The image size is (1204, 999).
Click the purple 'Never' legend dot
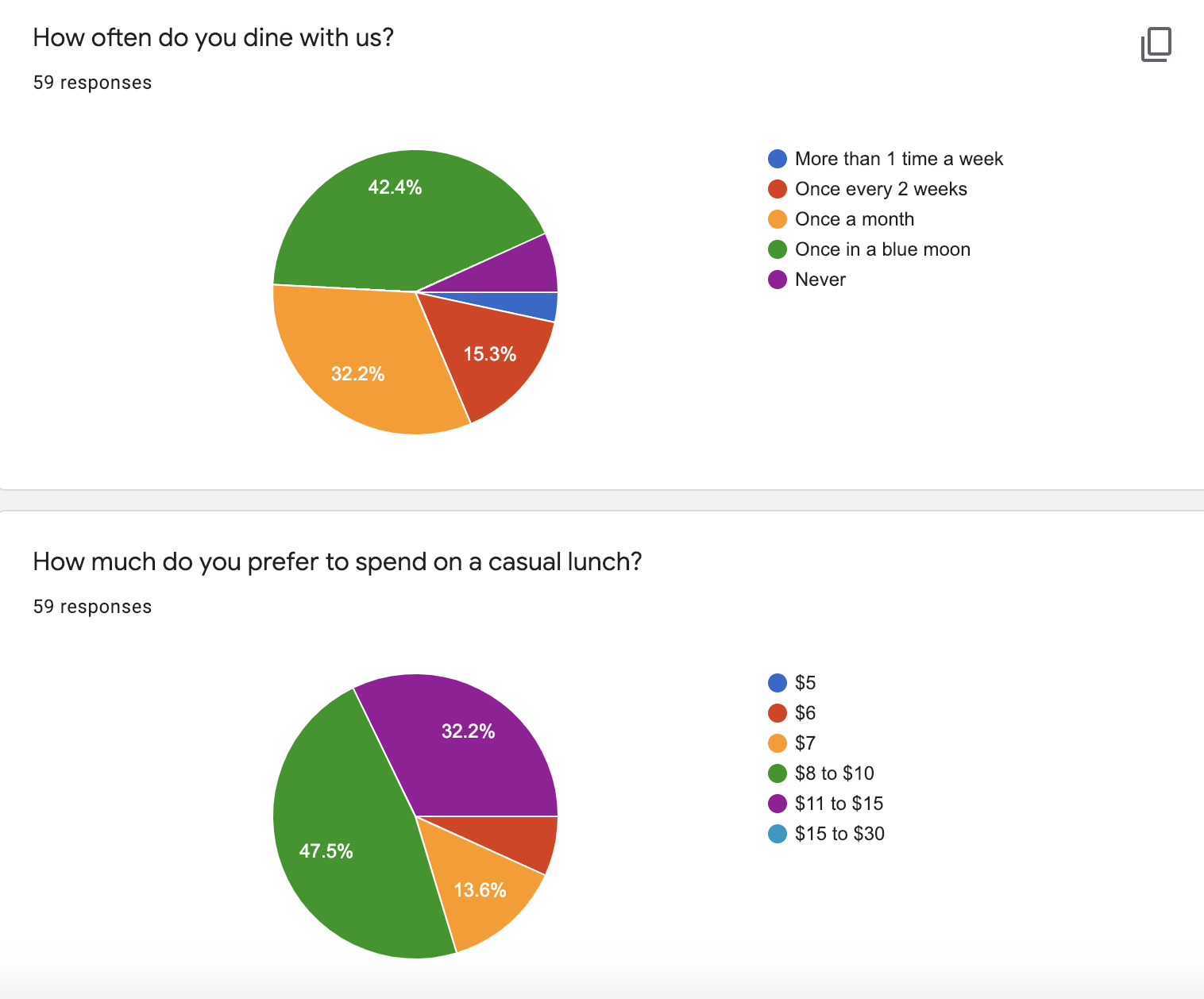pyautogui.click(x=778, y=280)
